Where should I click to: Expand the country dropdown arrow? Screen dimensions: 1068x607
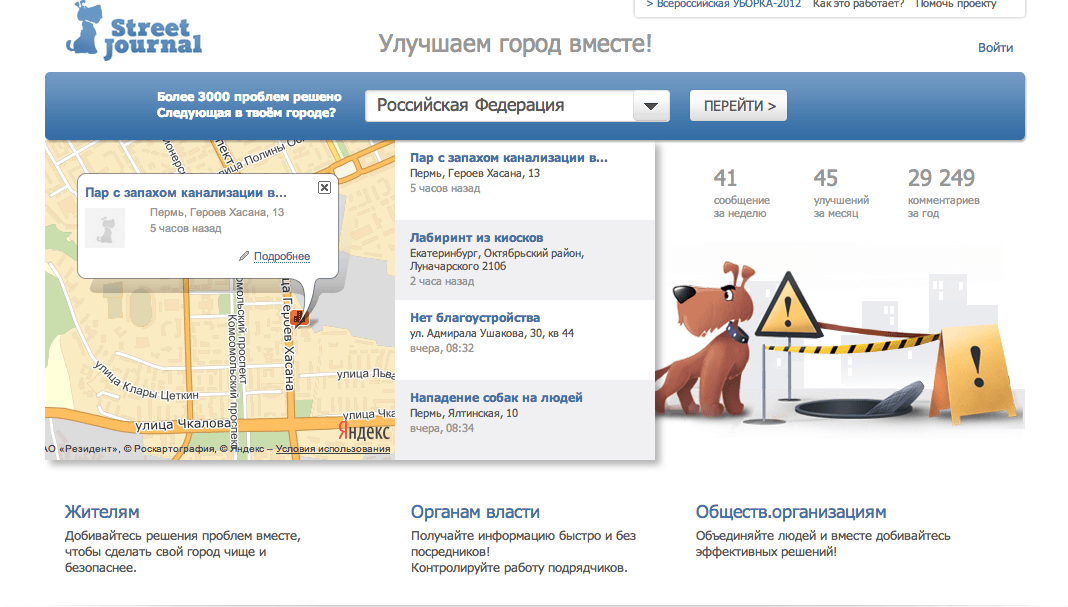click(651, 106)
